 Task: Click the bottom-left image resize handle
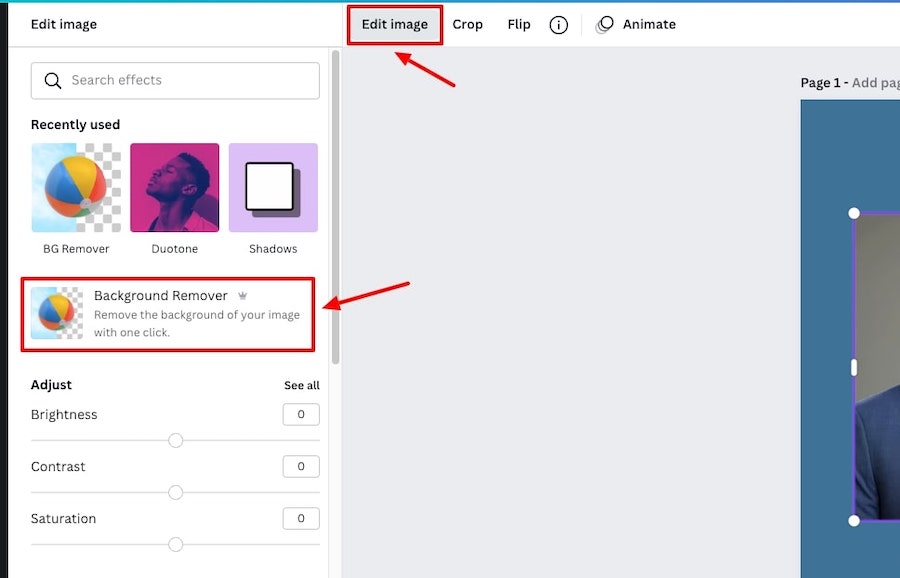[854, 521]
